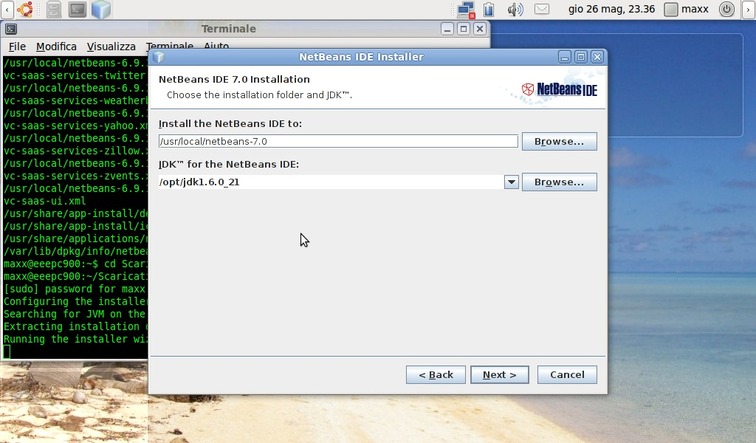Browse for NetBeans installation folder

click(558, 141)
